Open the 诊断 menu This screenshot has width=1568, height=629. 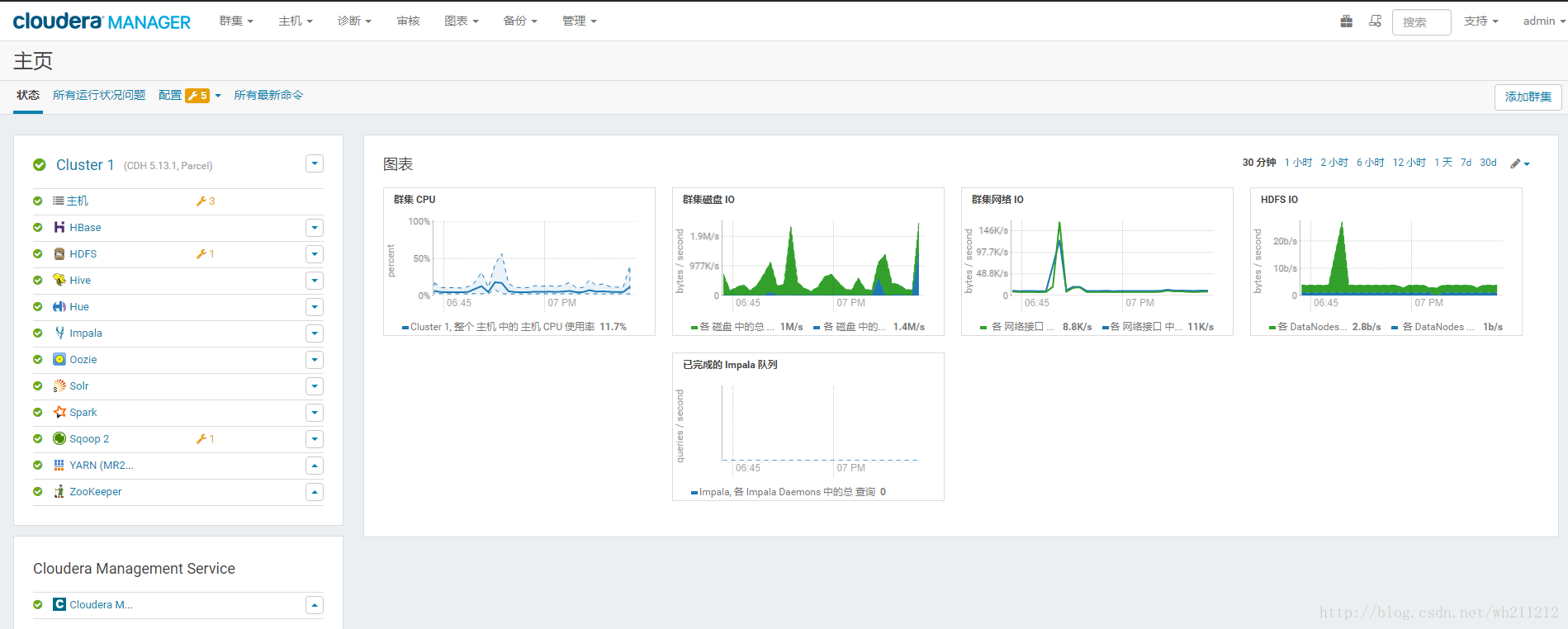354,21
